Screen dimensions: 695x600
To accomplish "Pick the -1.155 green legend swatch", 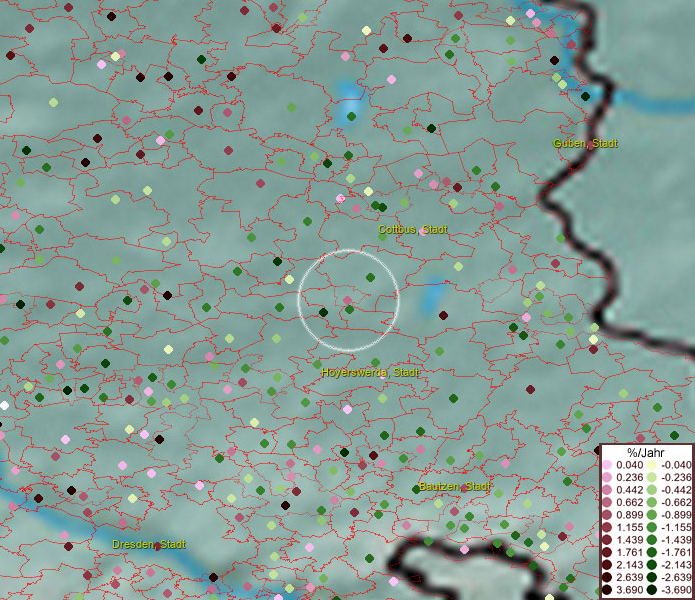I will (650, 525).
